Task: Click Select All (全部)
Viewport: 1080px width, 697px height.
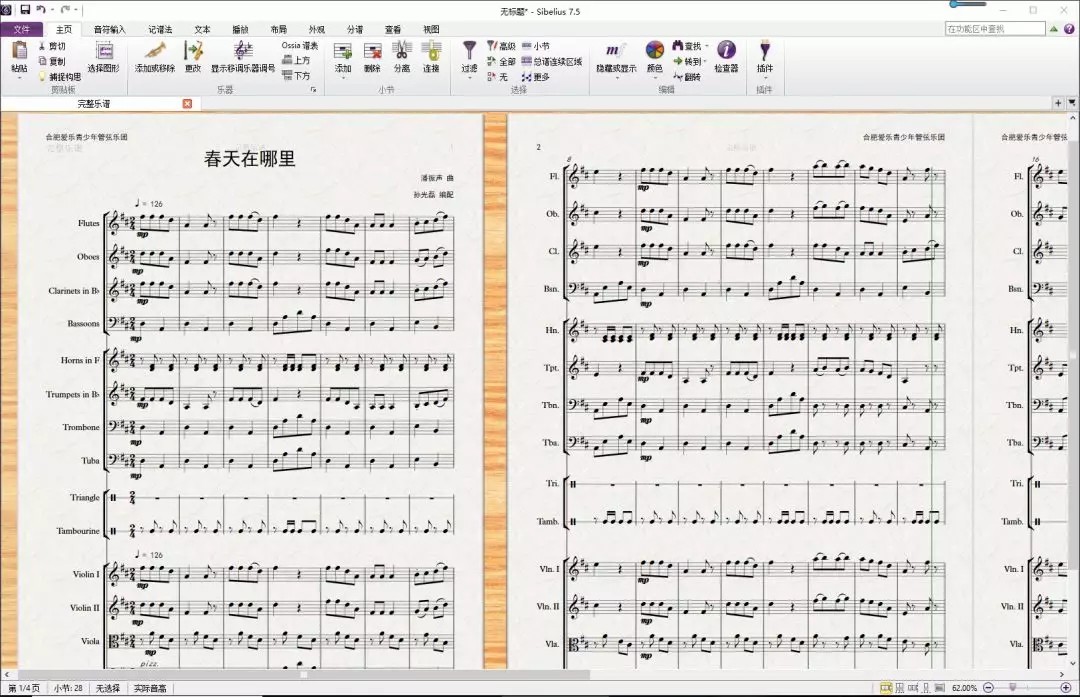Action: point(501,61)
